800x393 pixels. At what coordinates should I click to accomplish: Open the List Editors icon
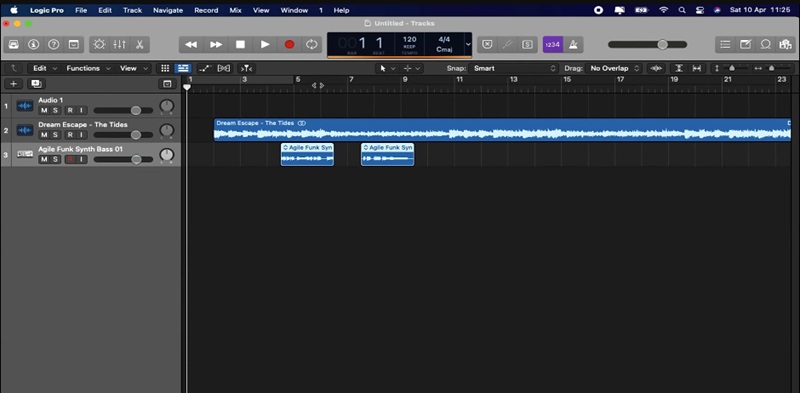[x=725, y=45]
